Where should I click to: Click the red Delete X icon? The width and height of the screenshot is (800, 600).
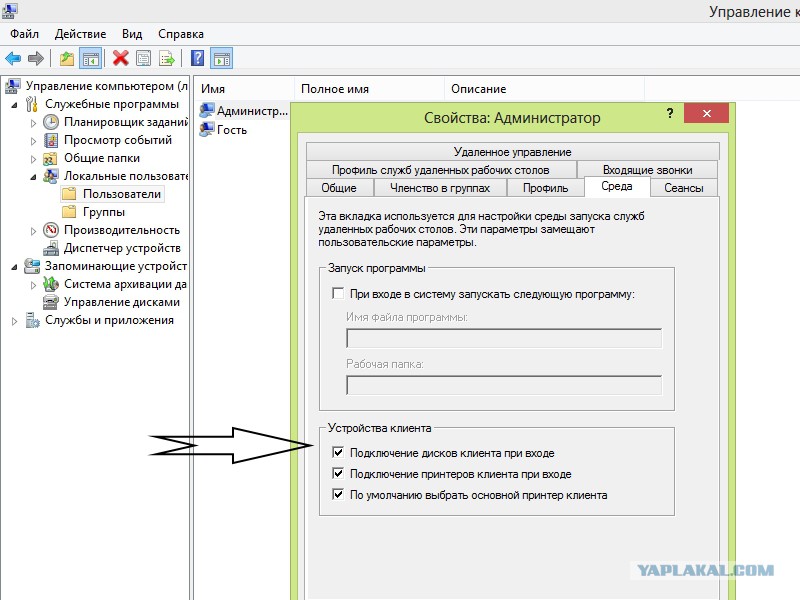[x=121, y=58]
